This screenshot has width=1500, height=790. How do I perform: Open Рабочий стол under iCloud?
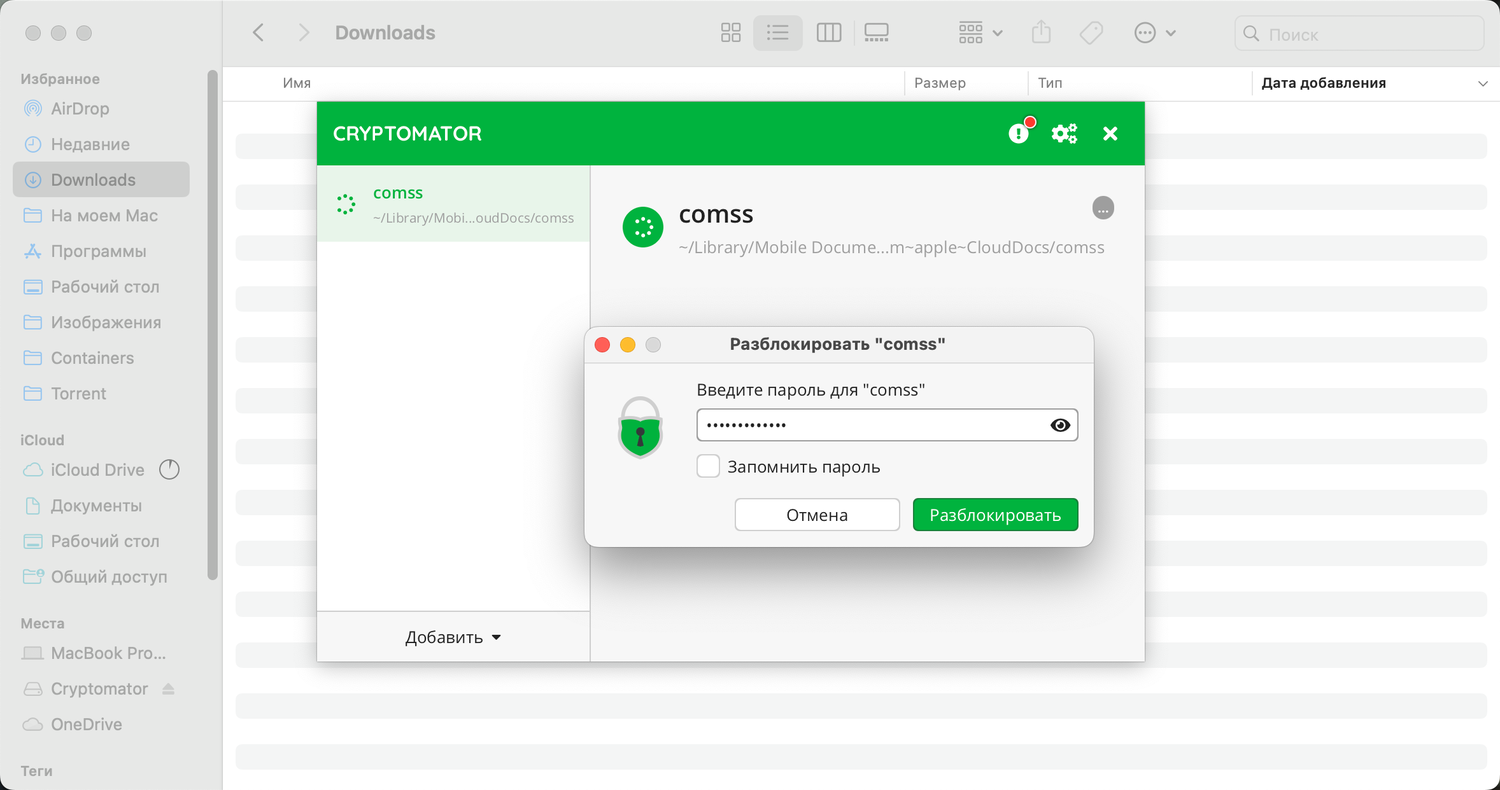(x=101, y=541)
